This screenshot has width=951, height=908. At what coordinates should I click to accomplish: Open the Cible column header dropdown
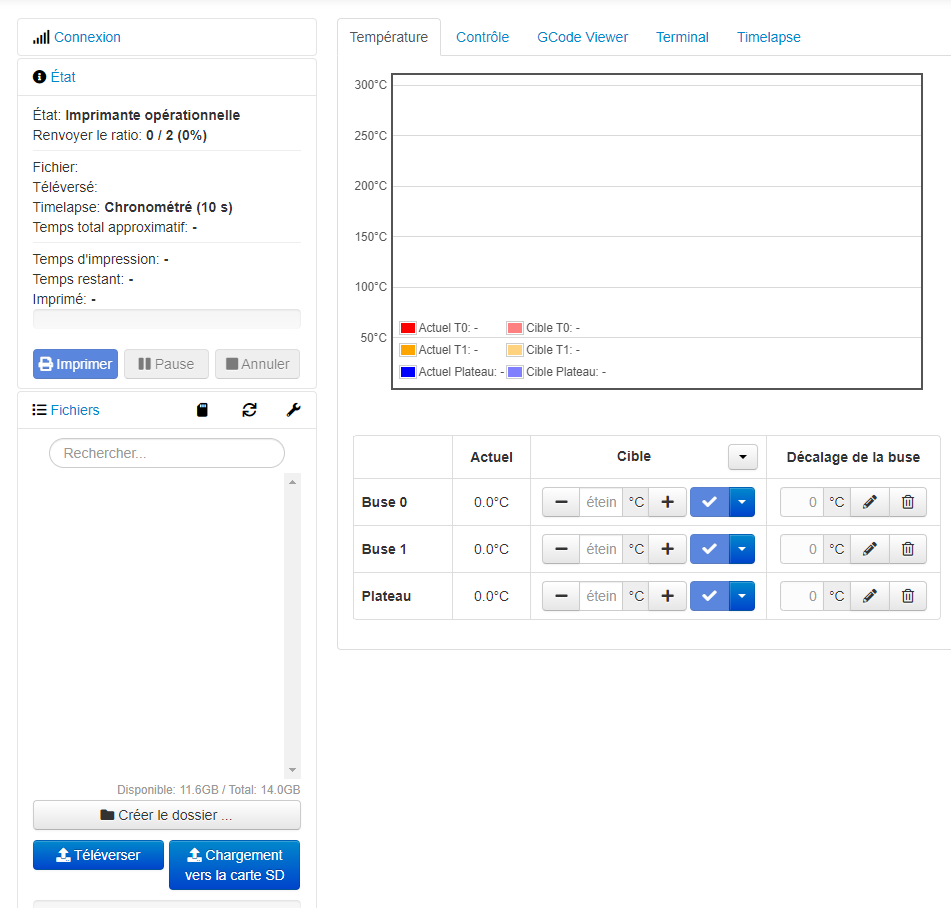743,457
